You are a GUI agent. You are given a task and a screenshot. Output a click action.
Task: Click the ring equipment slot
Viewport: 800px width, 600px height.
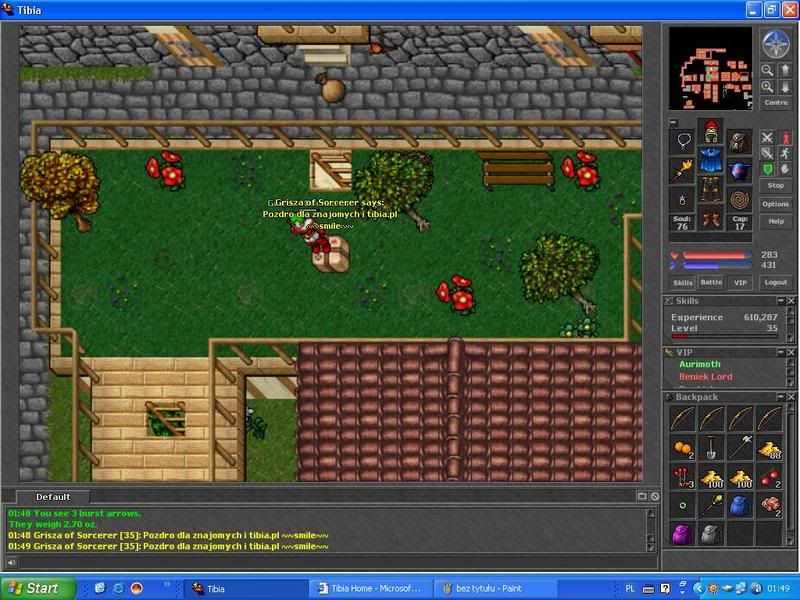(683, 199)
